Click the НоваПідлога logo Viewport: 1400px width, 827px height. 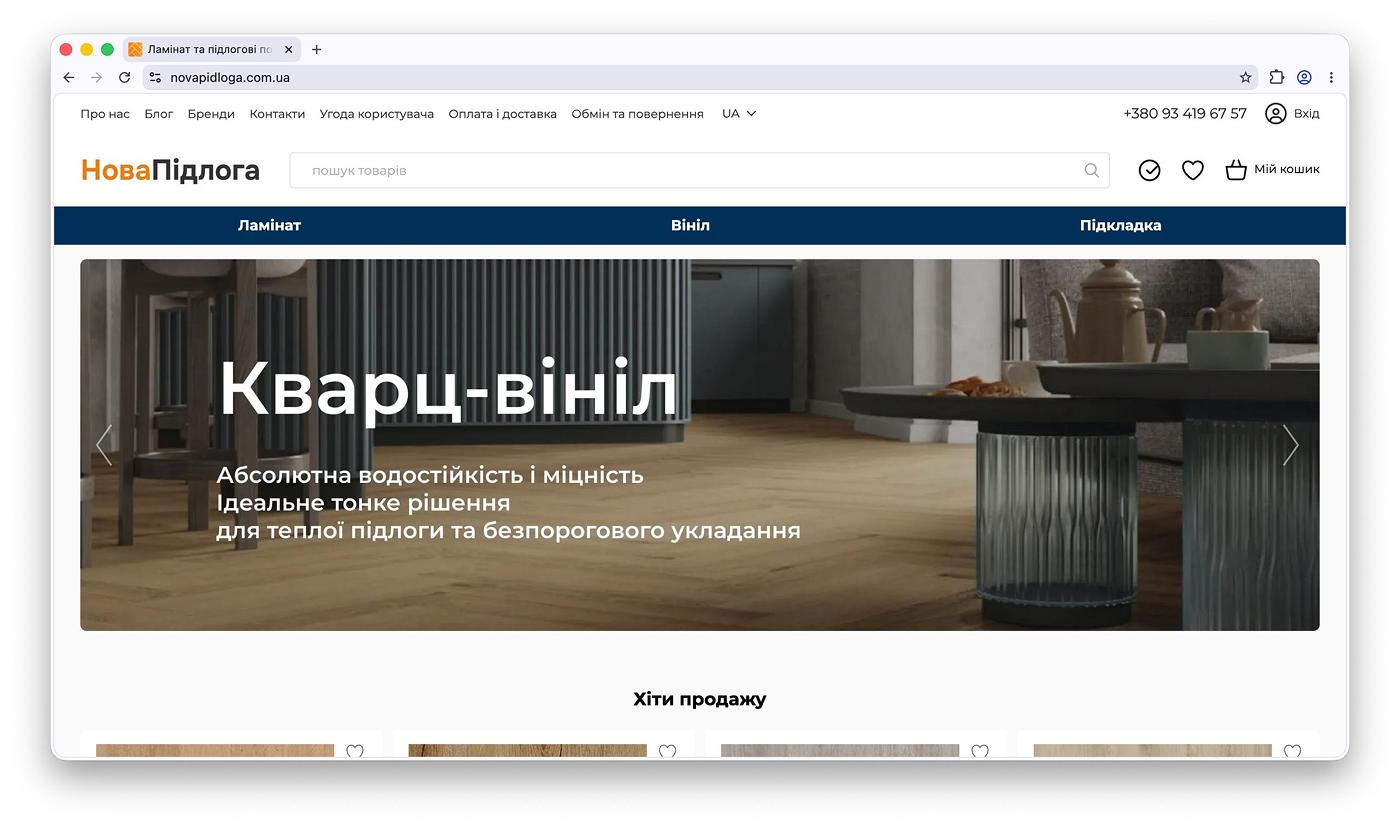170,170
